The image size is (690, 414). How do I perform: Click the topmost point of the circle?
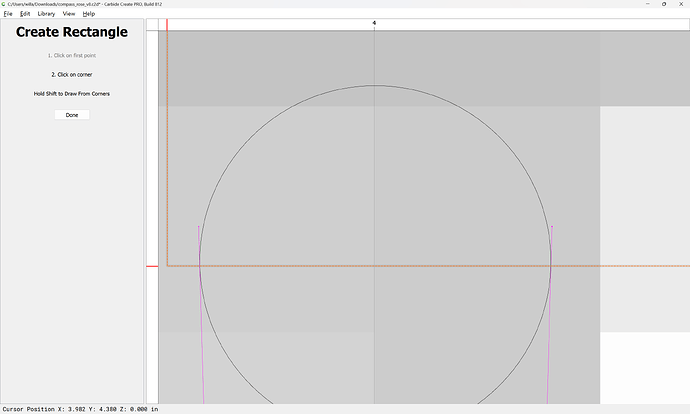(x=375, y=84)
